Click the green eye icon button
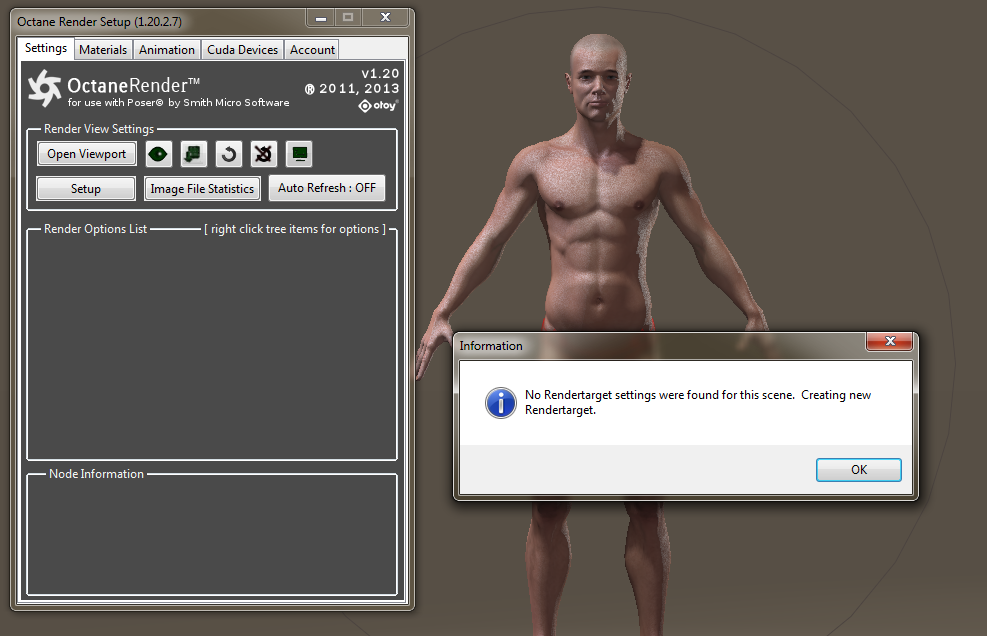Viewport: 987px width, 636px height. [x=159, y=154]
